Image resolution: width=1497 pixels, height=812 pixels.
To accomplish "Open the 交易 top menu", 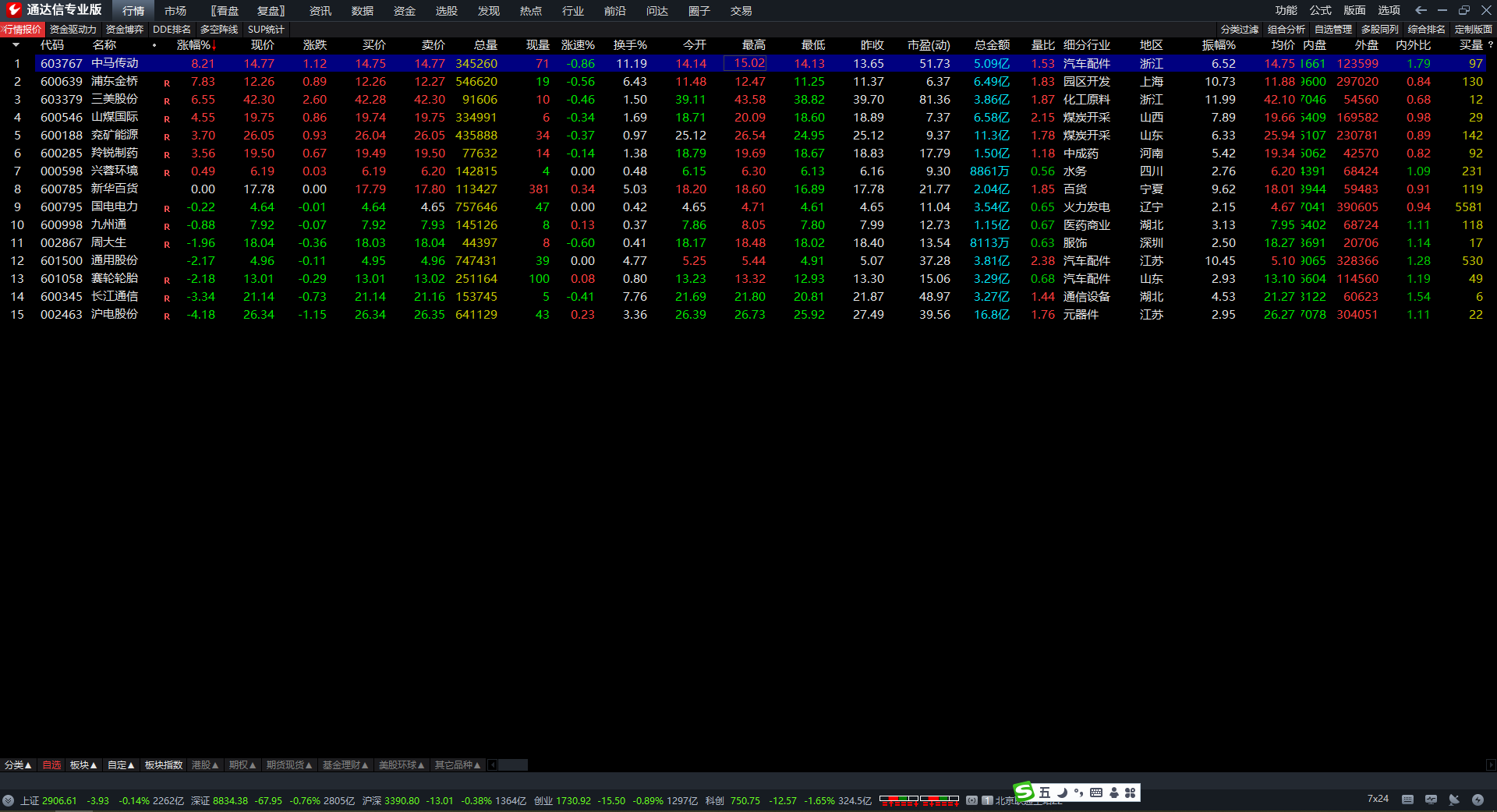I will point(741,10).
